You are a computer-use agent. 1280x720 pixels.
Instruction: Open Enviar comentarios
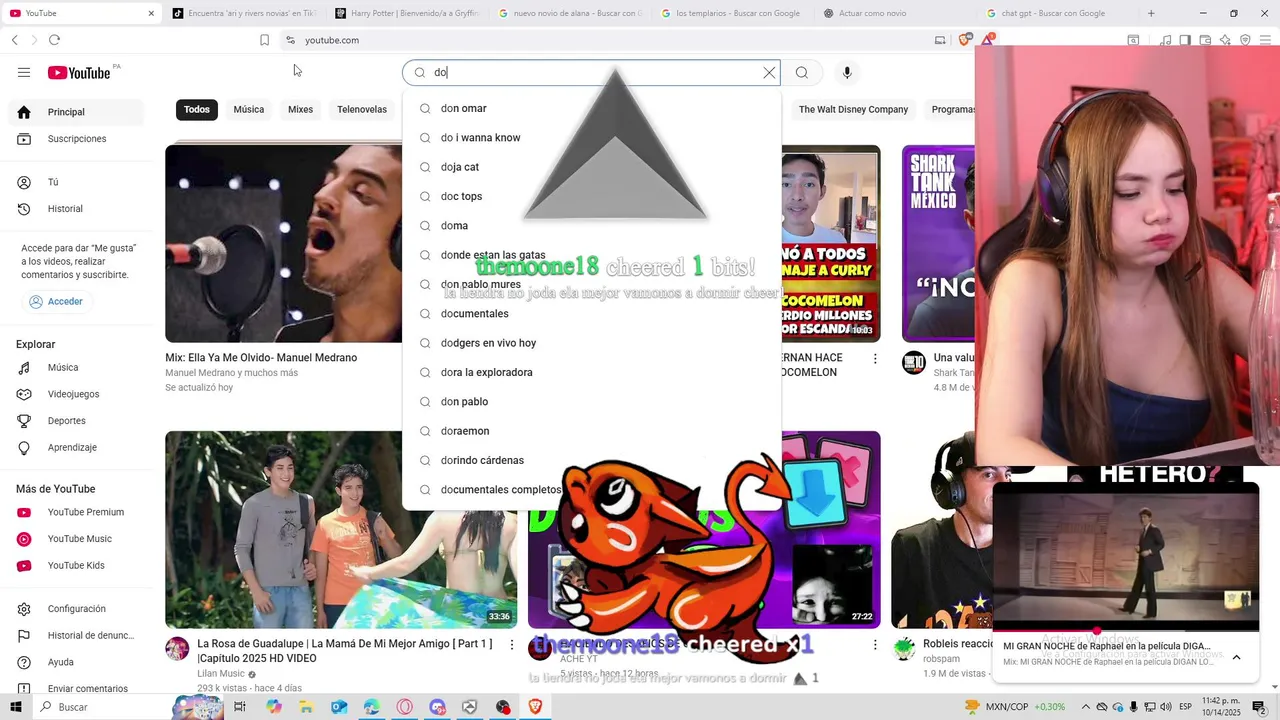[78, 689]
